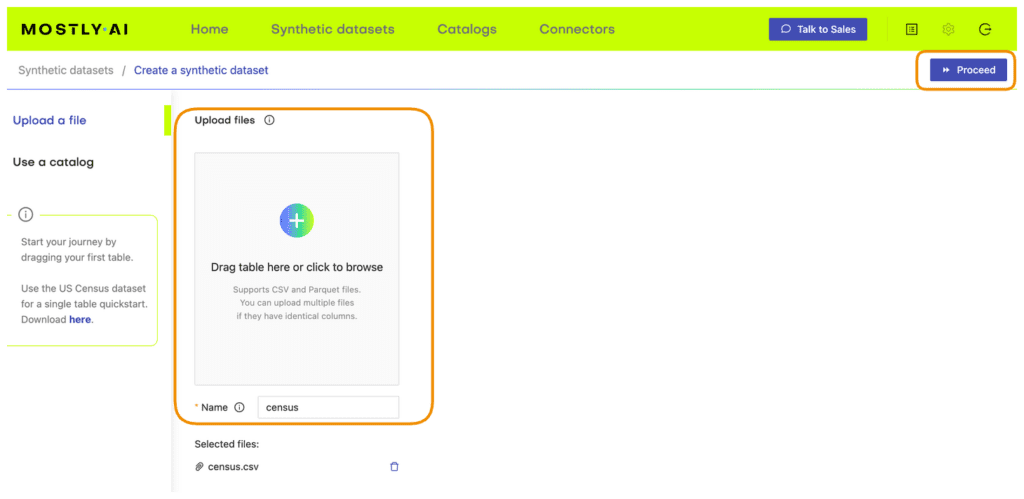Click the Selected files label
The image size is (1024, 499).
227,444
